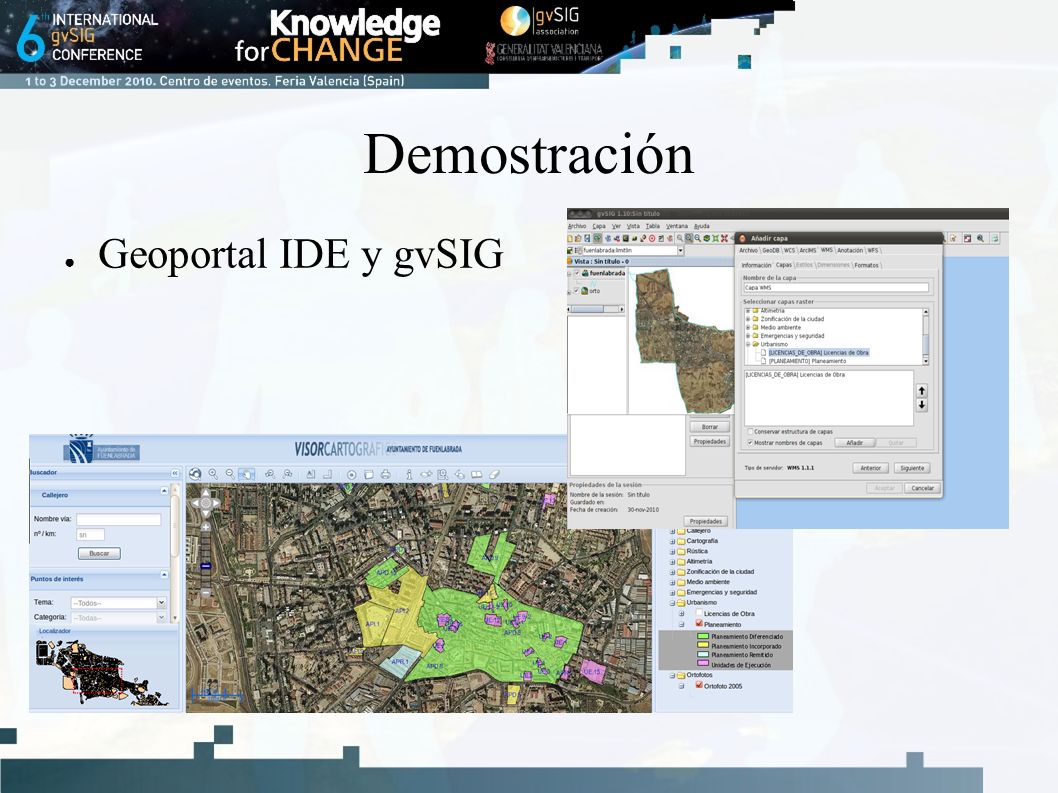
Task: Collapse the Urbanismo folder in the Visor tree
Action: pos(672,603)
